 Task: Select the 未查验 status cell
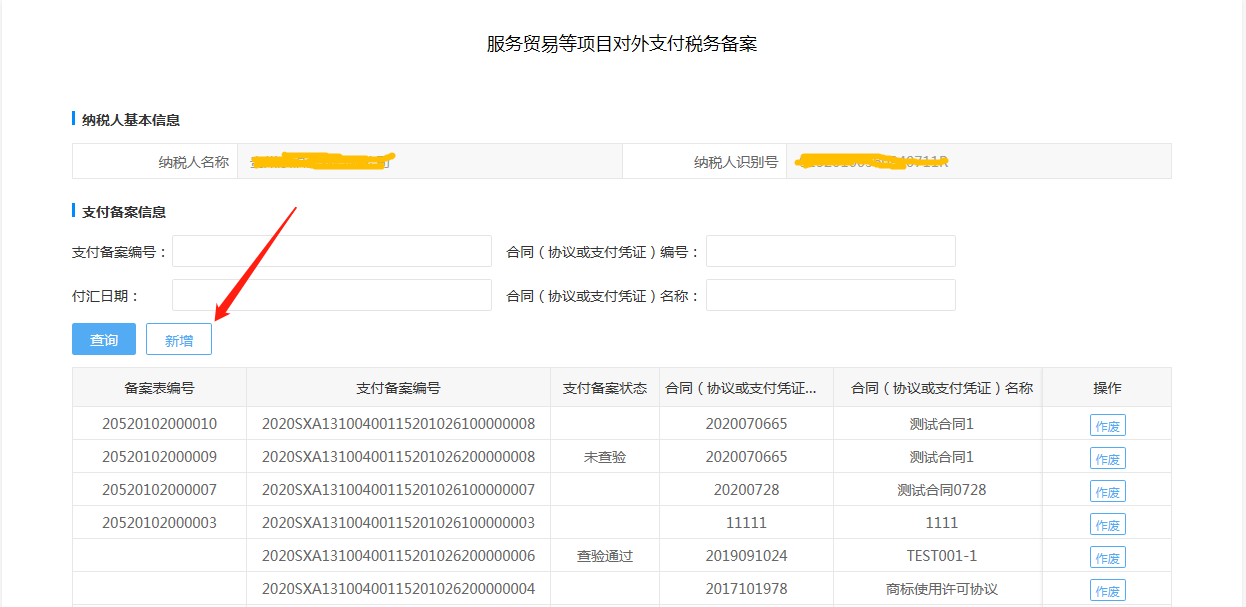pyautogui.click(x=604, y=457)
